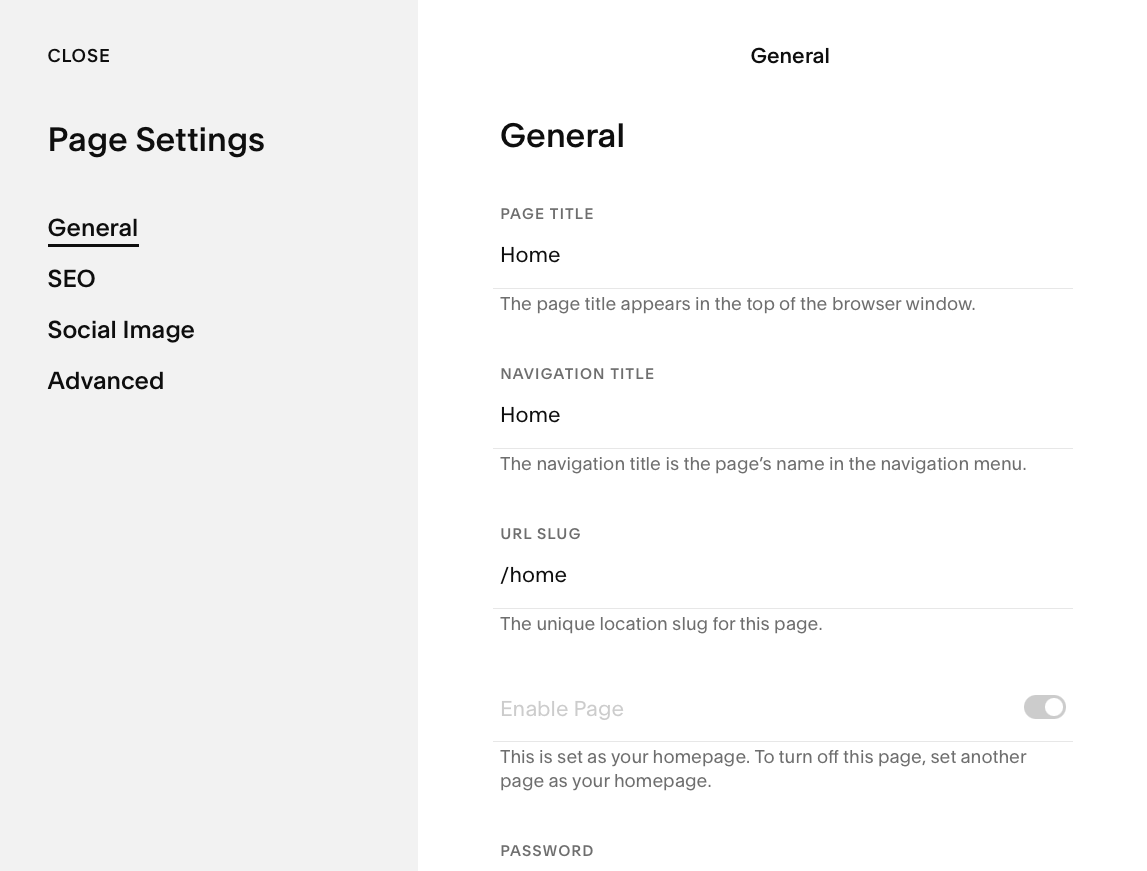Image resolution: width=1147 pixels, height=871 pixels.
Task: Click the Page Settings heading
Action: click(156, 140)
